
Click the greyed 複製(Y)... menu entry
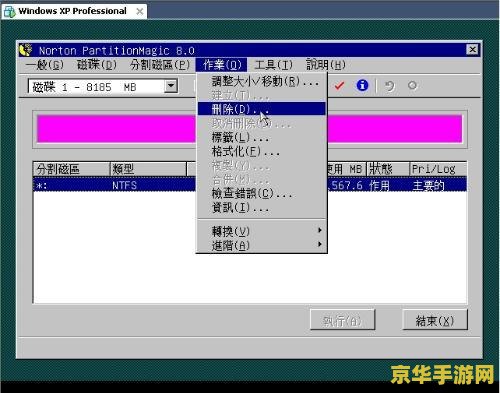coord(262,165)
